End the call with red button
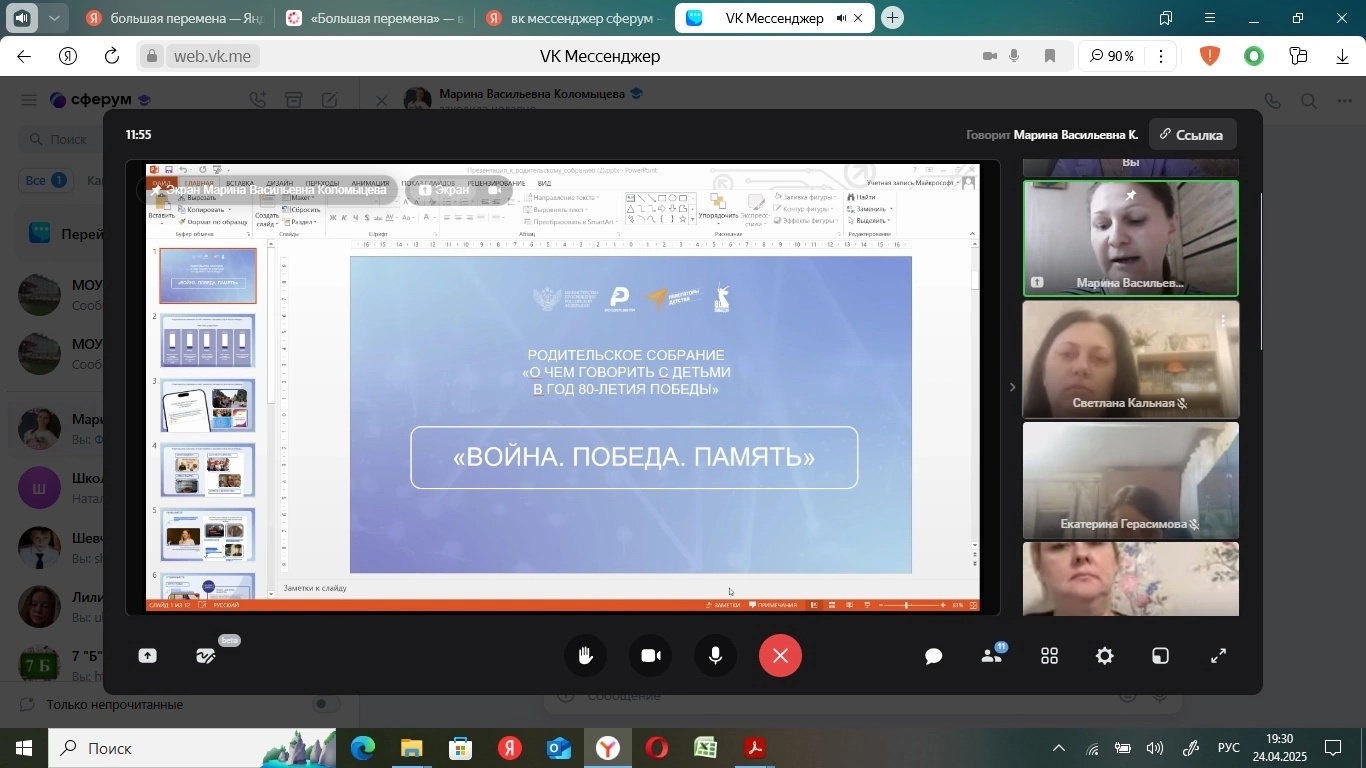Screen dimensions: 1366x768 780,656
